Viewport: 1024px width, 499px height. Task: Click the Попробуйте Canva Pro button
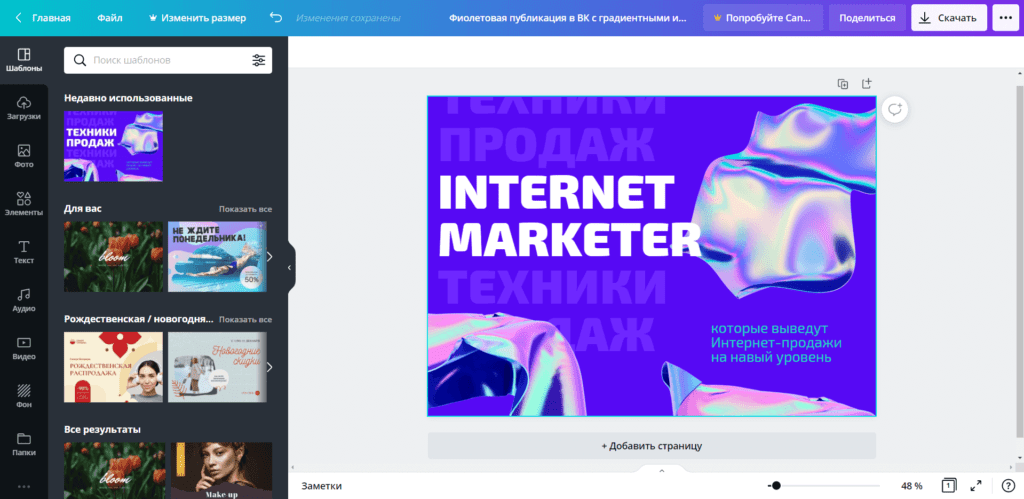(763, 18)
